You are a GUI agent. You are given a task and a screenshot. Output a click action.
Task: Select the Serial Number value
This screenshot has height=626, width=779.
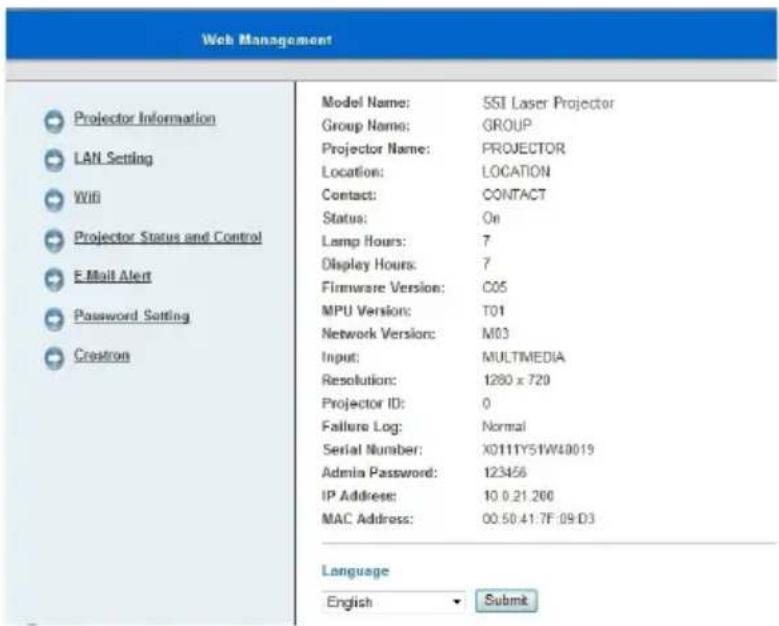[x=538, y=450]
